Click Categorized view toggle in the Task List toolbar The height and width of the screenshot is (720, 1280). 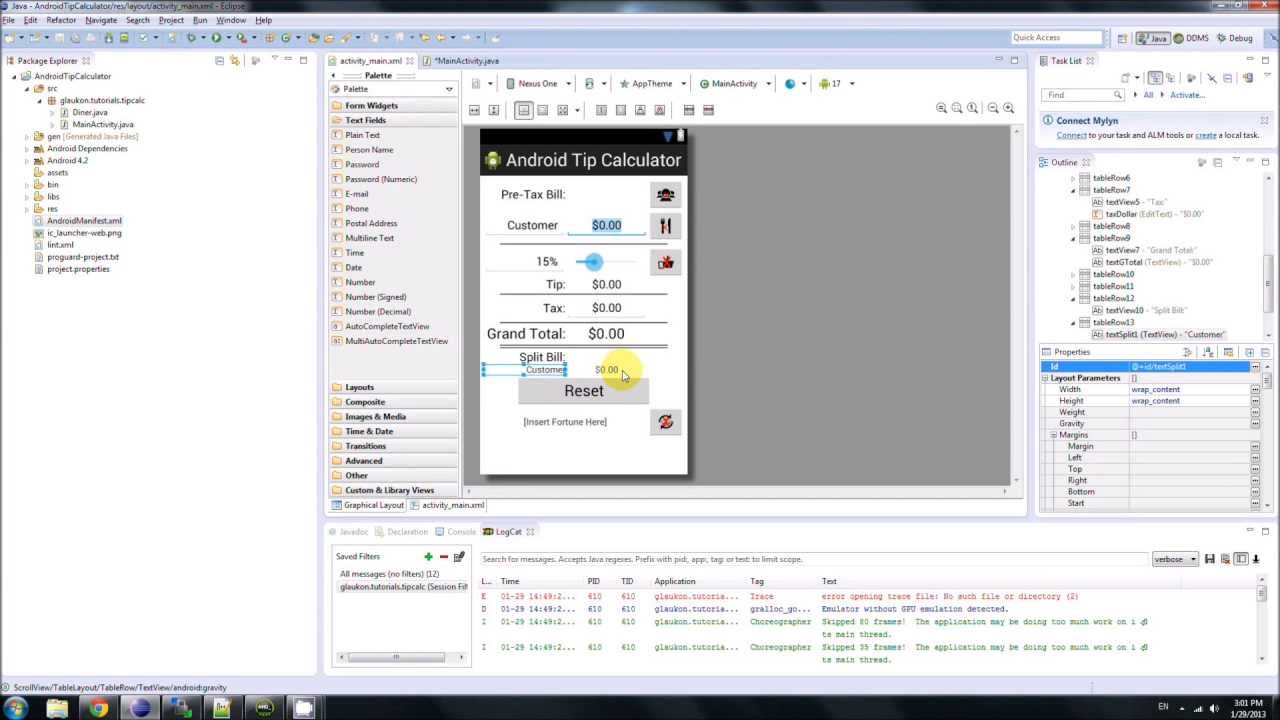click(x=1155, y=78)
